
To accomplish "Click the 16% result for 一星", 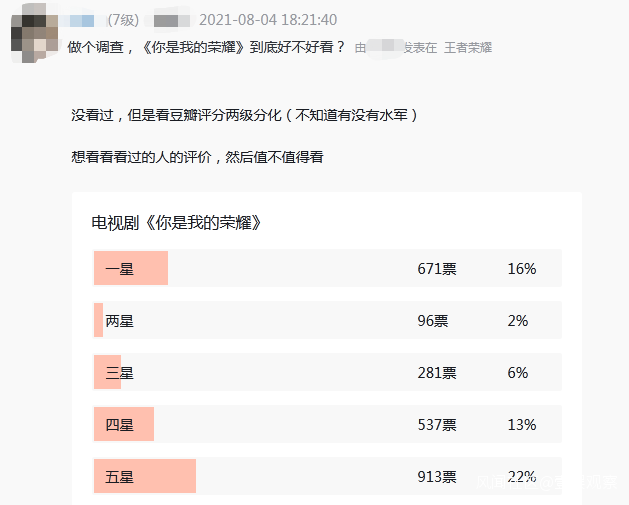I will (x=522, y=269).
